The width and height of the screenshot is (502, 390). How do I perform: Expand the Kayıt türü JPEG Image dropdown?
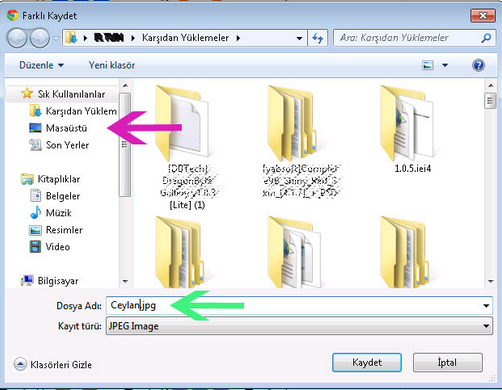pos(299,326)
